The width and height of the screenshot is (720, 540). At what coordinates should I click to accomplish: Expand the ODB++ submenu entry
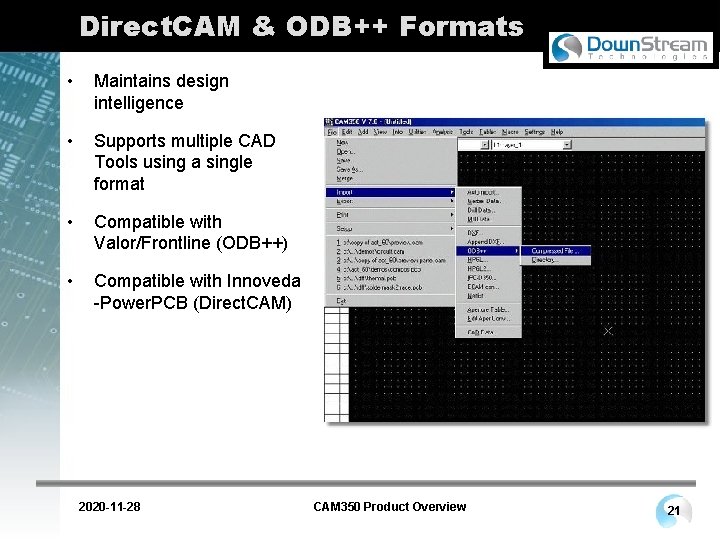[488, 251]
